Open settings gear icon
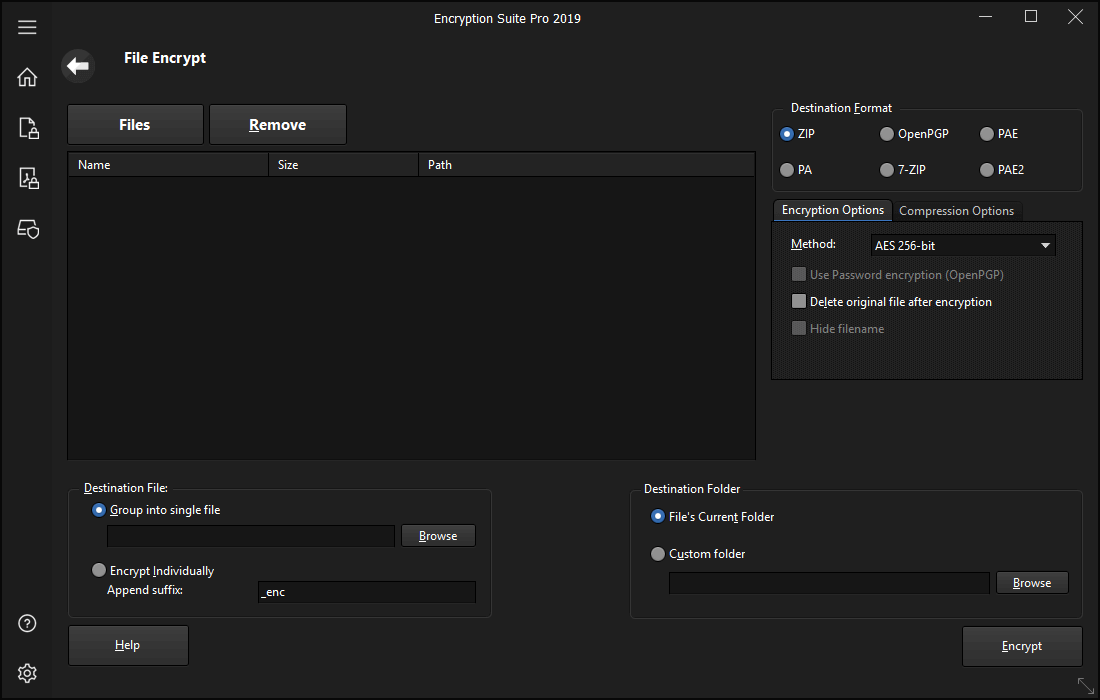1100x700 pixels. coord(28,672)
